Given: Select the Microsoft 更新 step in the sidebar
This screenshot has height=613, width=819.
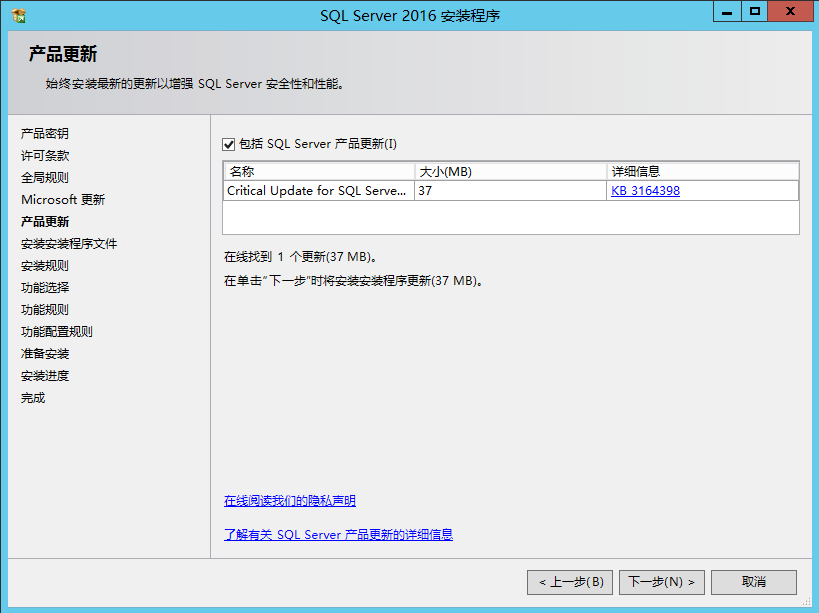Looking at the screenshot, I should click(63, 199).
